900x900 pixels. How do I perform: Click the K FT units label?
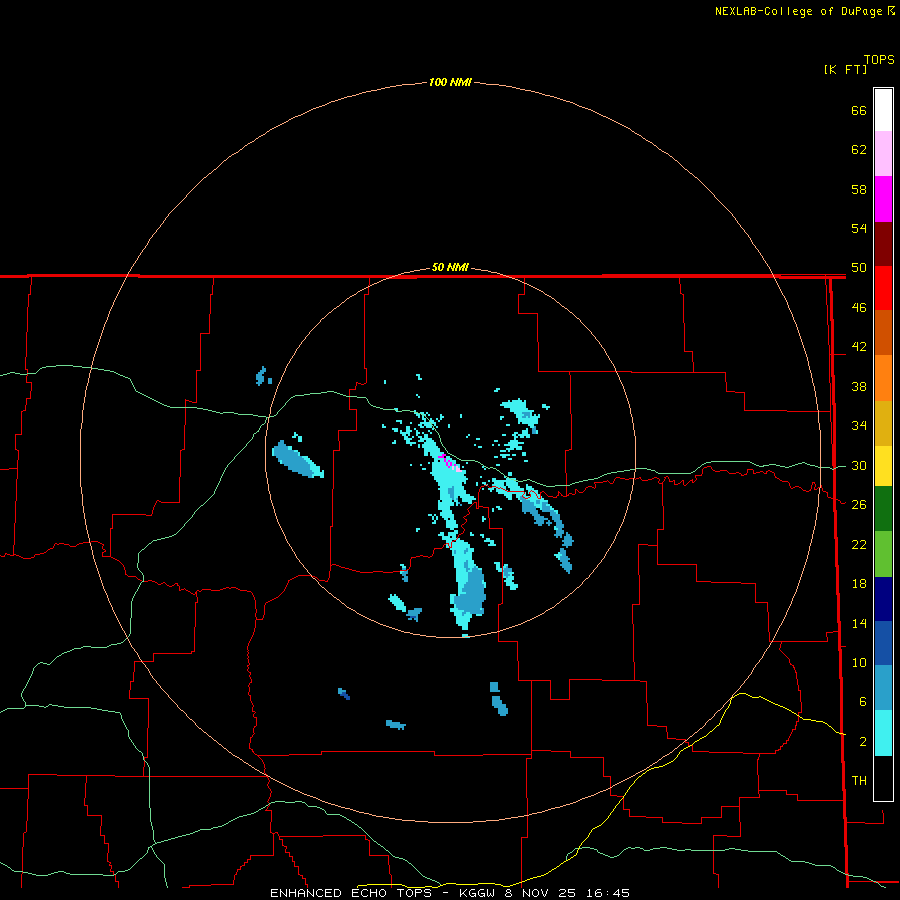coord(845,69)
